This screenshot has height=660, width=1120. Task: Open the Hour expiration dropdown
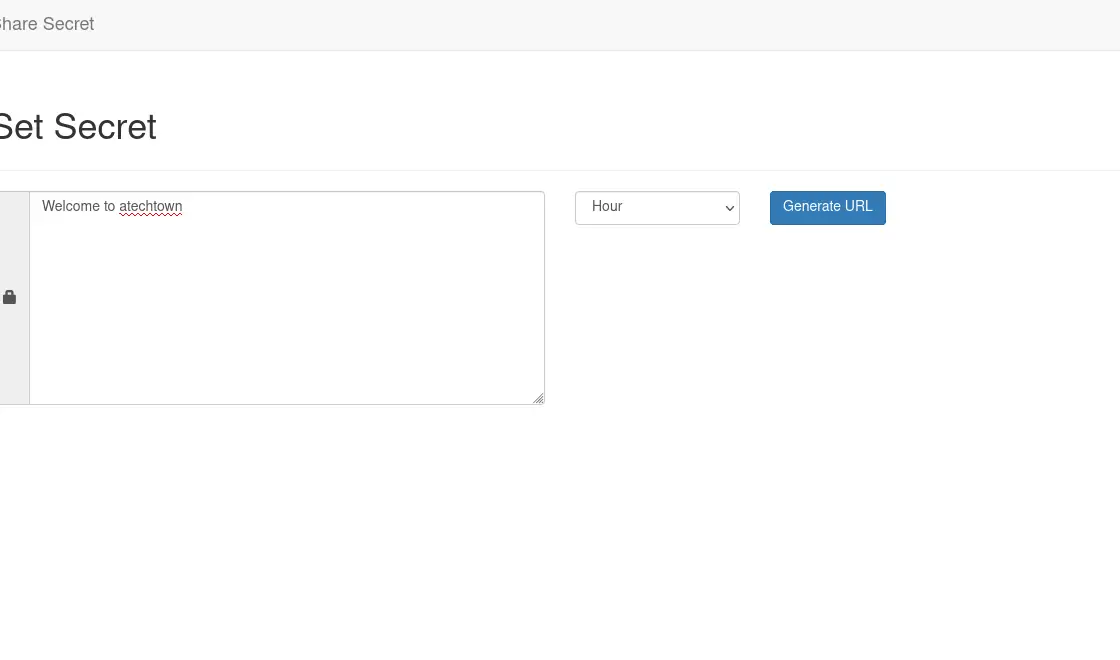[657, 208]
